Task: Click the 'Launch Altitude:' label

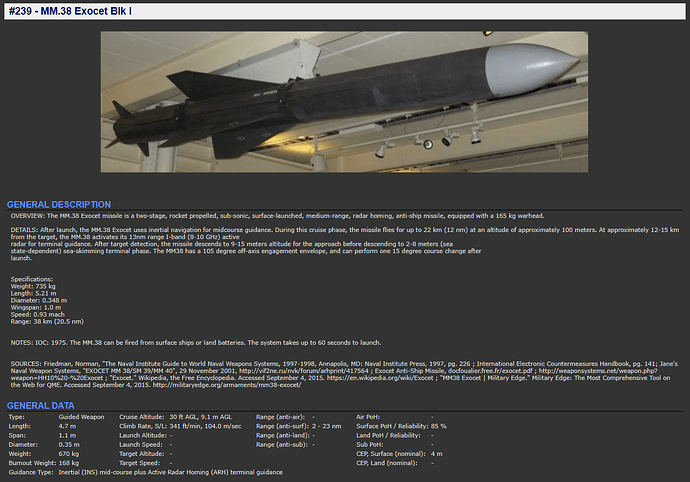Action: (x=142, y=435)
